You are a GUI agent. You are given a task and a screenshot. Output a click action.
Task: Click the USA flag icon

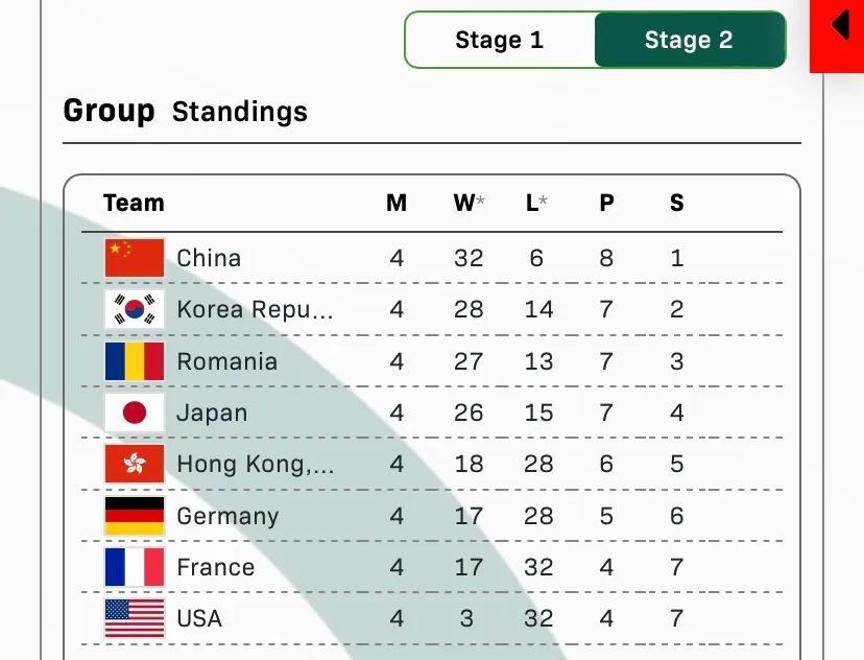pos(134,619)
